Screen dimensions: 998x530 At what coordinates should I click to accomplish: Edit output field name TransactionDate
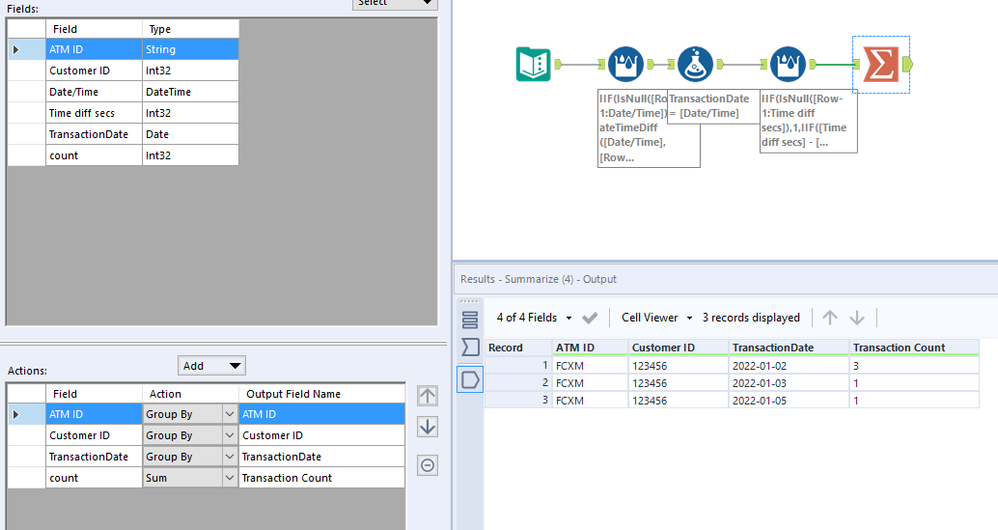pos(321,457)
